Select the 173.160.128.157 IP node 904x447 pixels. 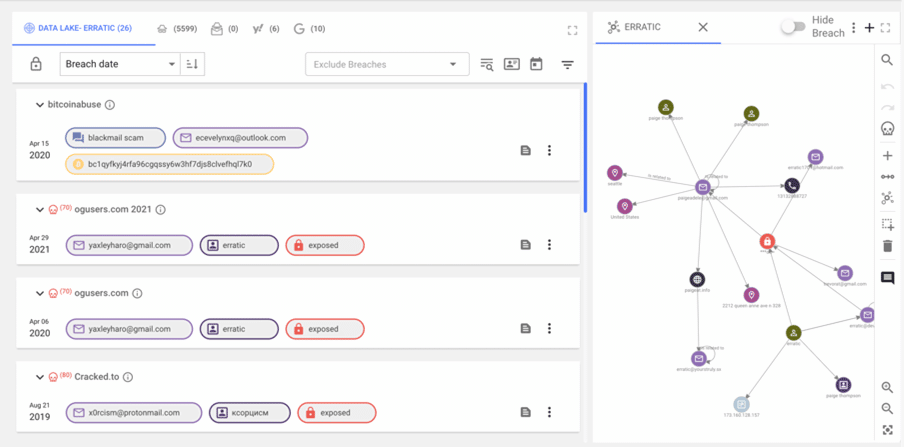pos(742,404)
